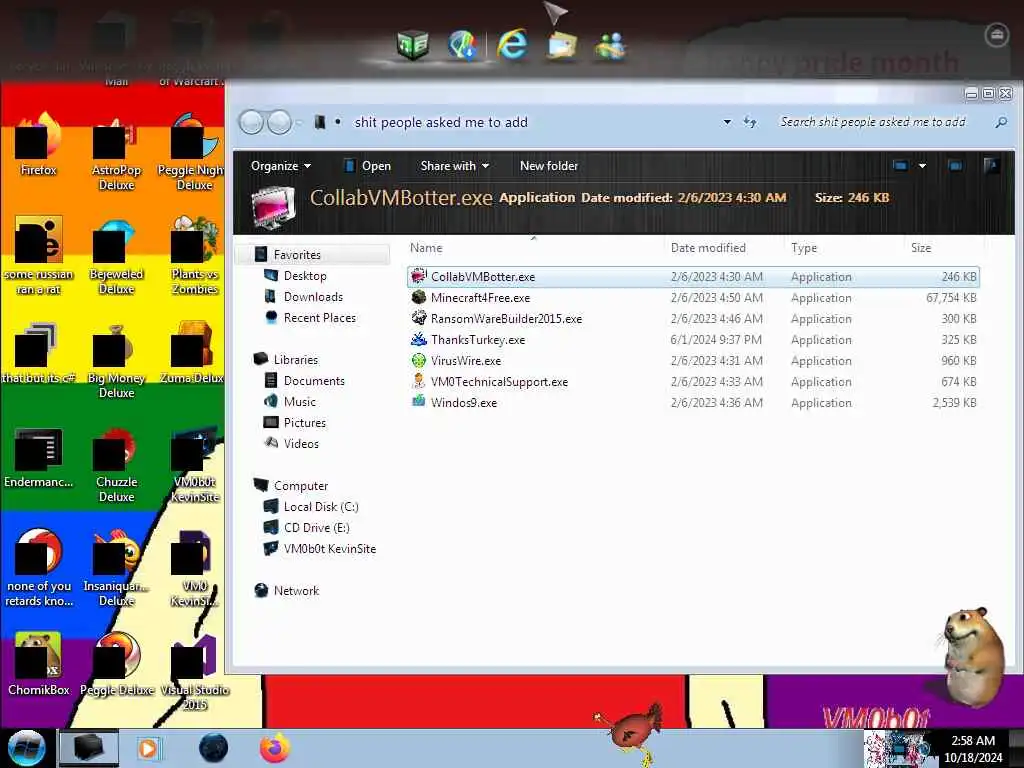This screenshot has height=768, width=1024.
Task: Open Plants vs Zombies desktop shortcut
Action: click(x=195, y=255)
